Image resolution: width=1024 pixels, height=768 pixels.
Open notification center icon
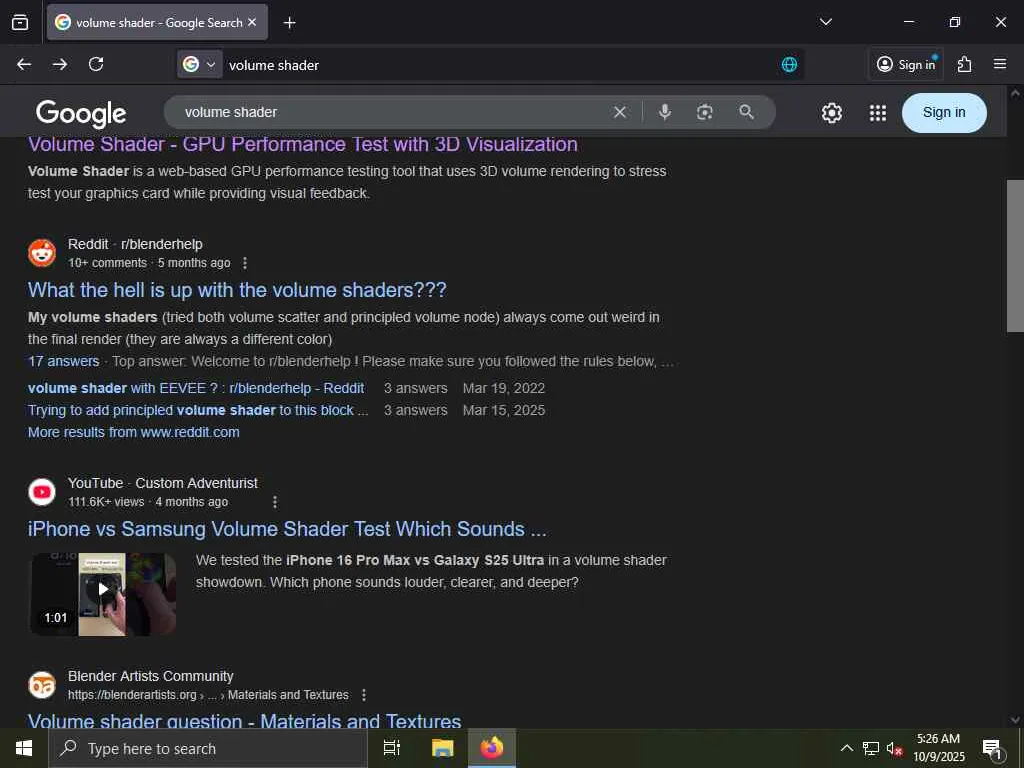[x=992, y=748]
